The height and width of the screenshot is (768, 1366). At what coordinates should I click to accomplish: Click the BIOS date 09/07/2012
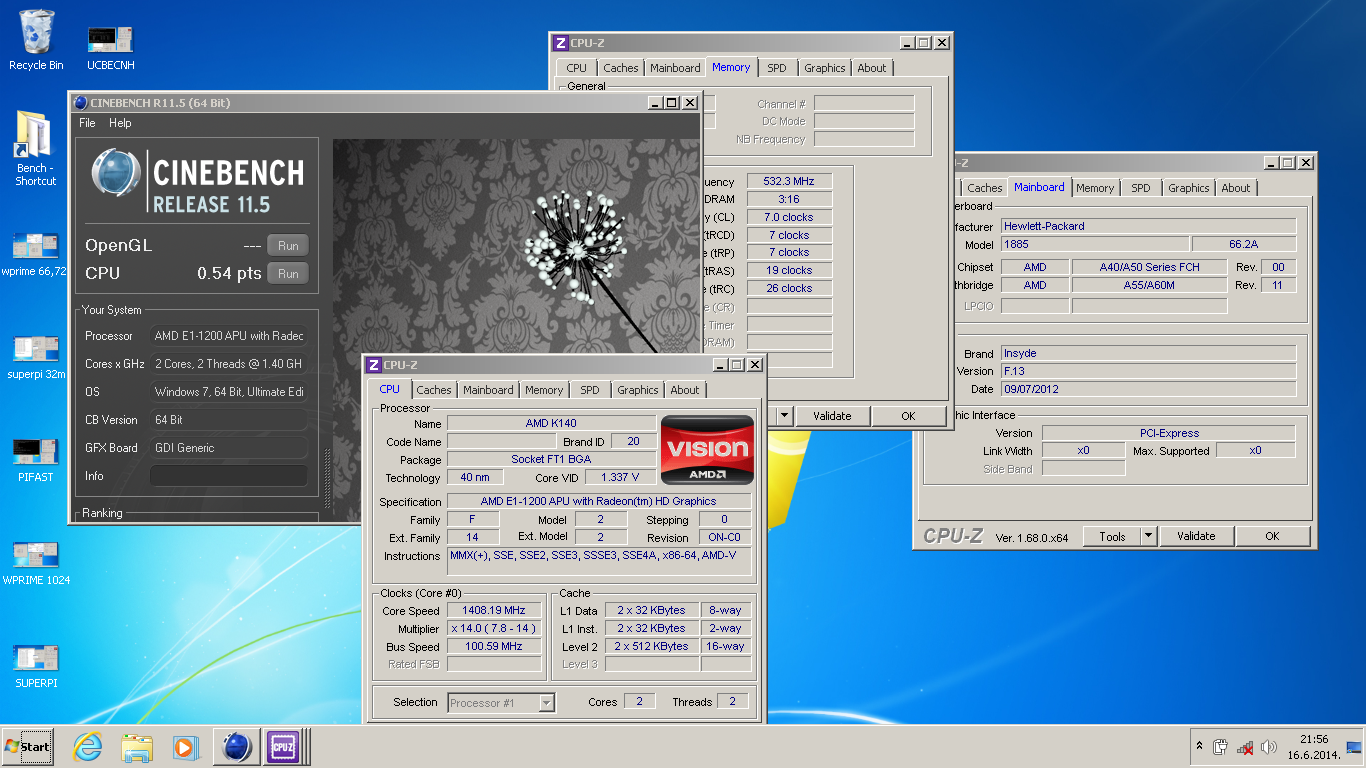click(x=1149, y=389)
